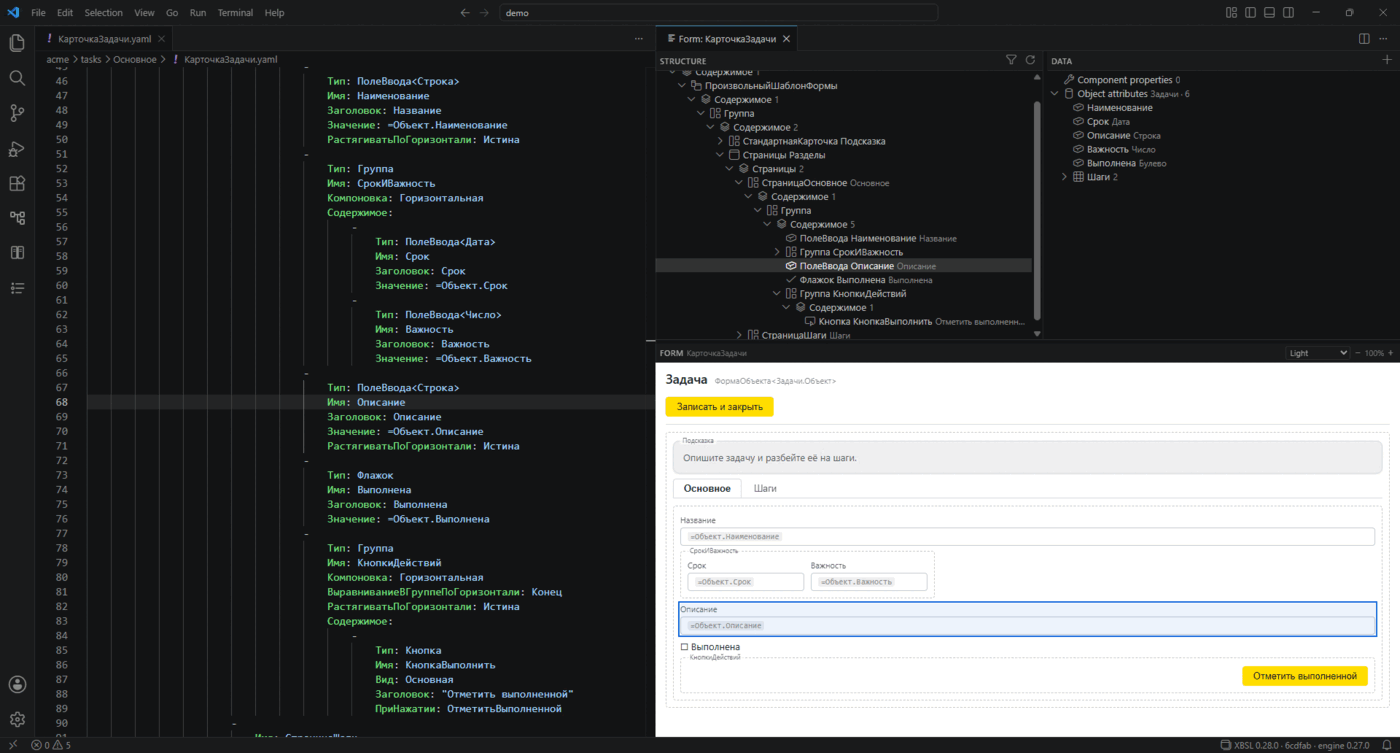Open the Manage gear icon

pyautogui.click(x=17, y=720)
